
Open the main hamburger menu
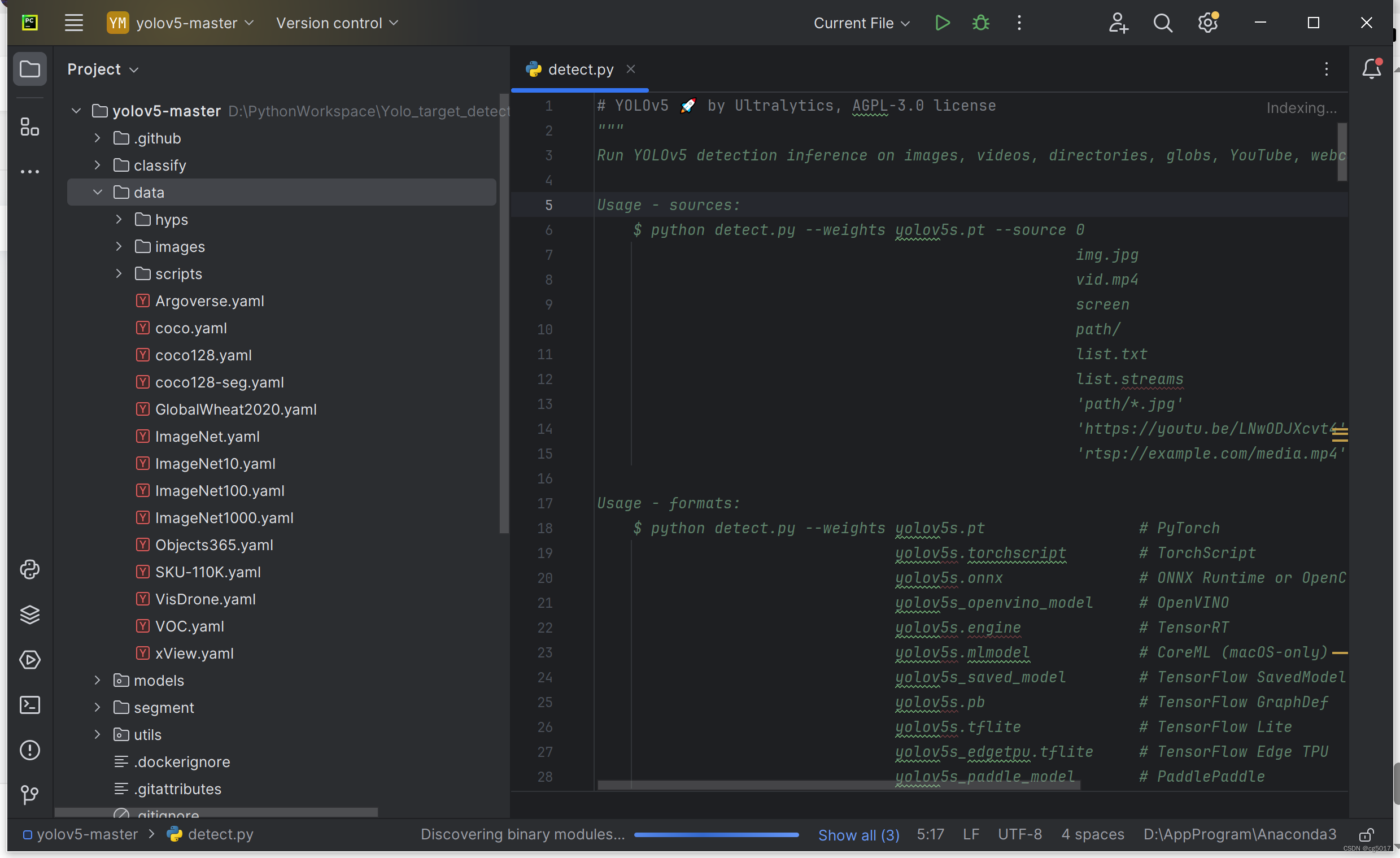click(73, 23)
